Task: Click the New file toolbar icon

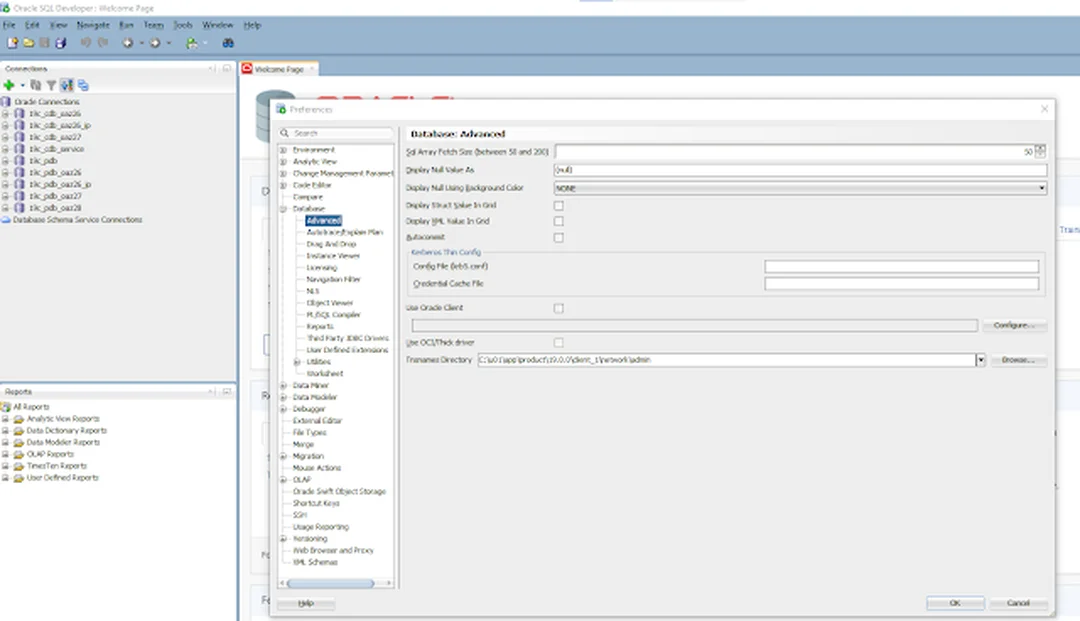Action: [12, 43]
